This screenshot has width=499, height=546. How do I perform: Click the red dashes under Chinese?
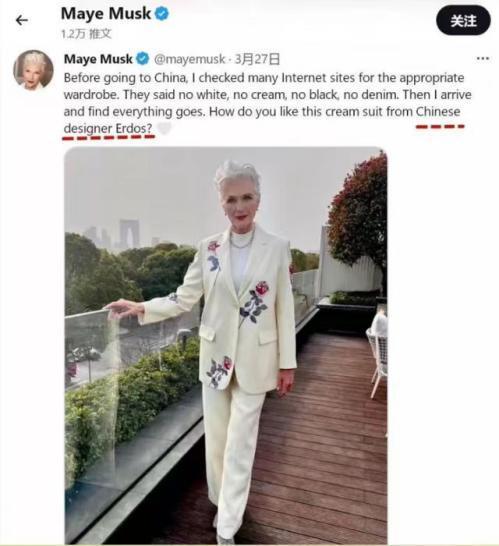[x=440, y=126]
